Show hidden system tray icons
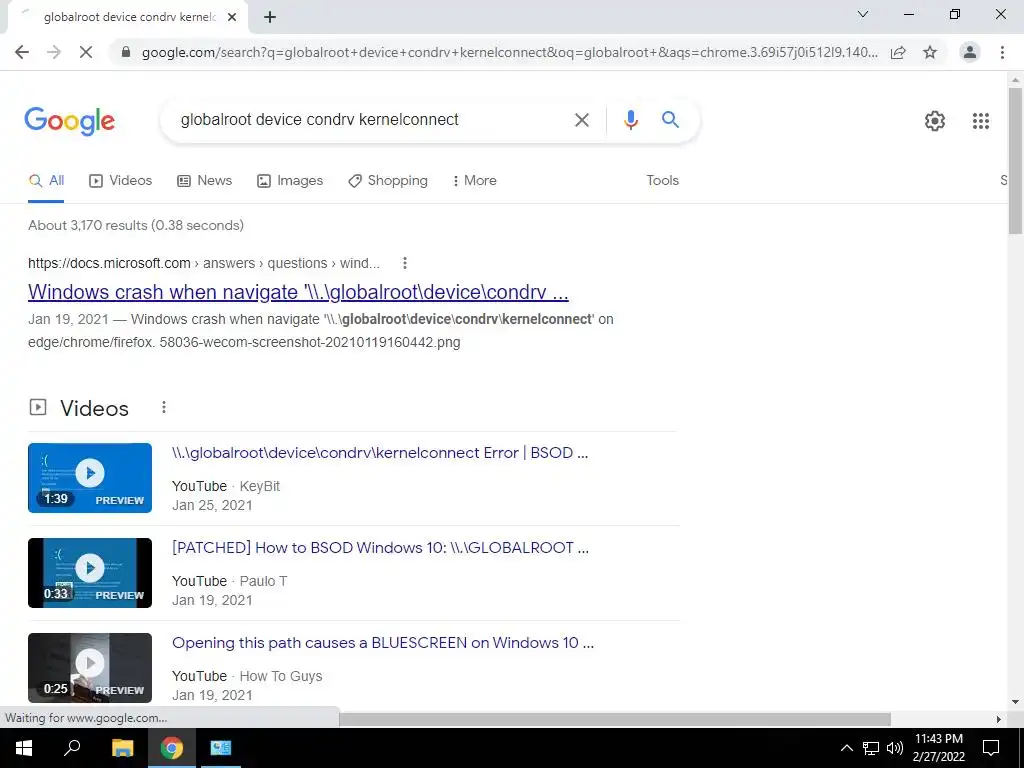The height and width of the screenshot is (768, 1024). click(x=846, y=748)
